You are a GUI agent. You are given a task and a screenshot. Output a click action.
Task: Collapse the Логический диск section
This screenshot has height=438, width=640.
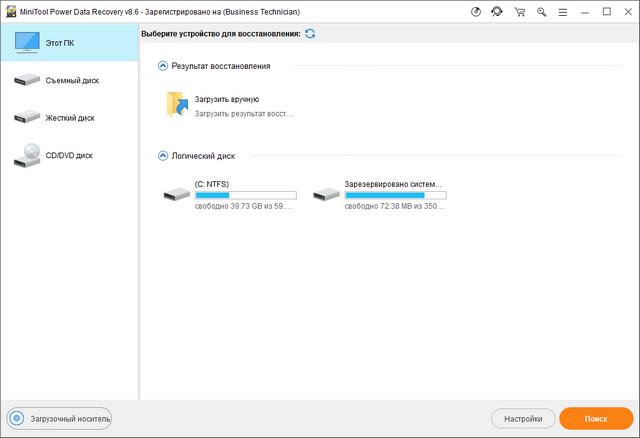point(163,156)
